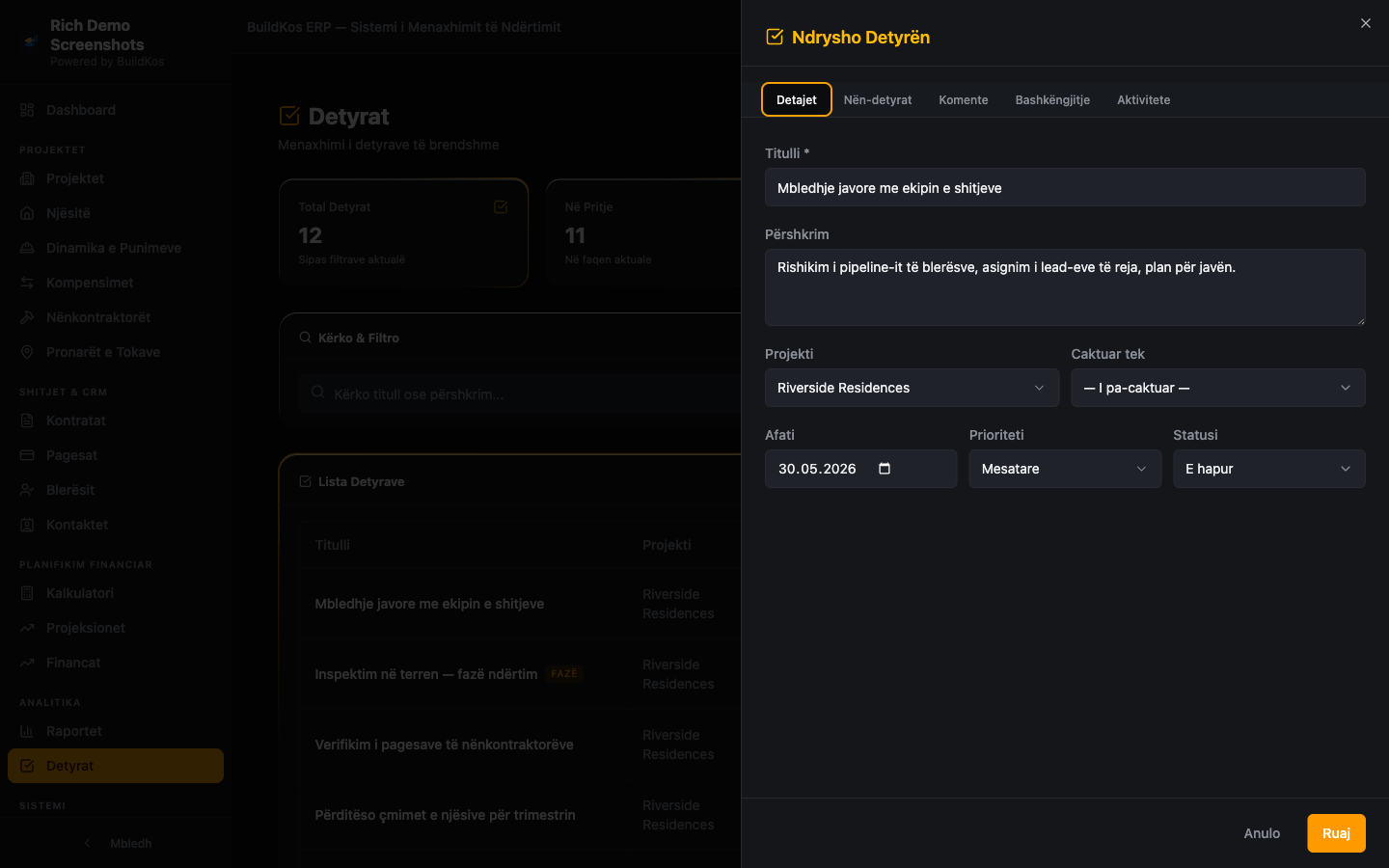This screenshot has height=868, width=1389.
Task: Select the Dinamika e Punimeve icon
Action: click(x=27, y=248)
